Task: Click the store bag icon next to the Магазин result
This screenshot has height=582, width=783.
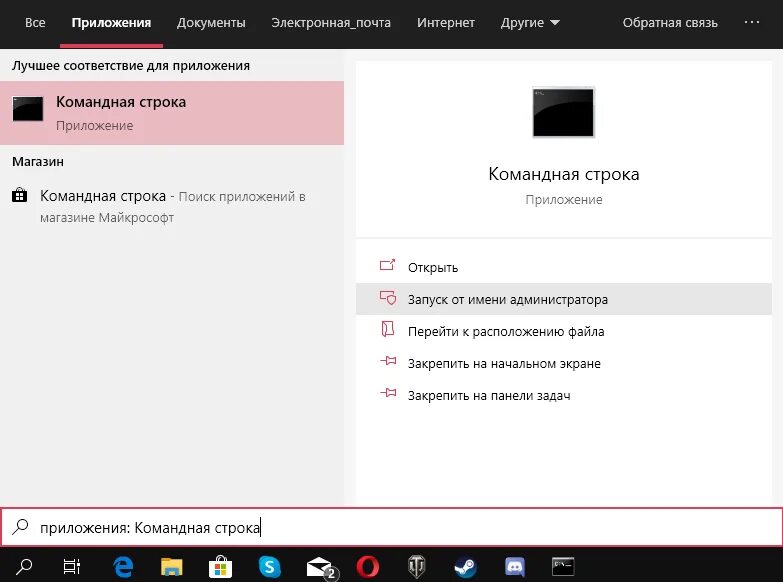Action: point(19,195)
